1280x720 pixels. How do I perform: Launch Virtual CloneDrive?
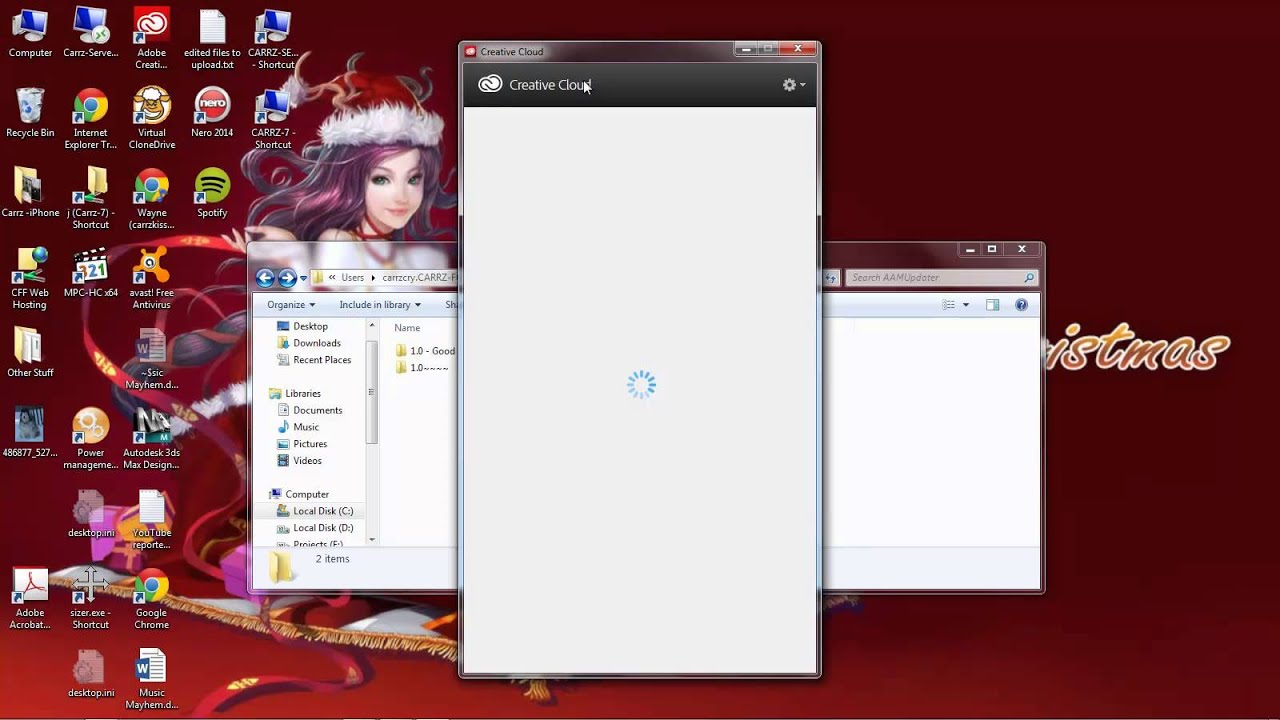pyautogui.click(x=152, y=119)
